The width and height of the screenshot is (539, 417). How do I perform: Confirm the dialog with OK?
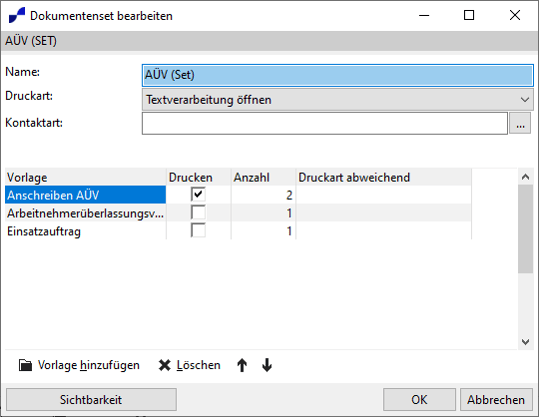point(419,399)
